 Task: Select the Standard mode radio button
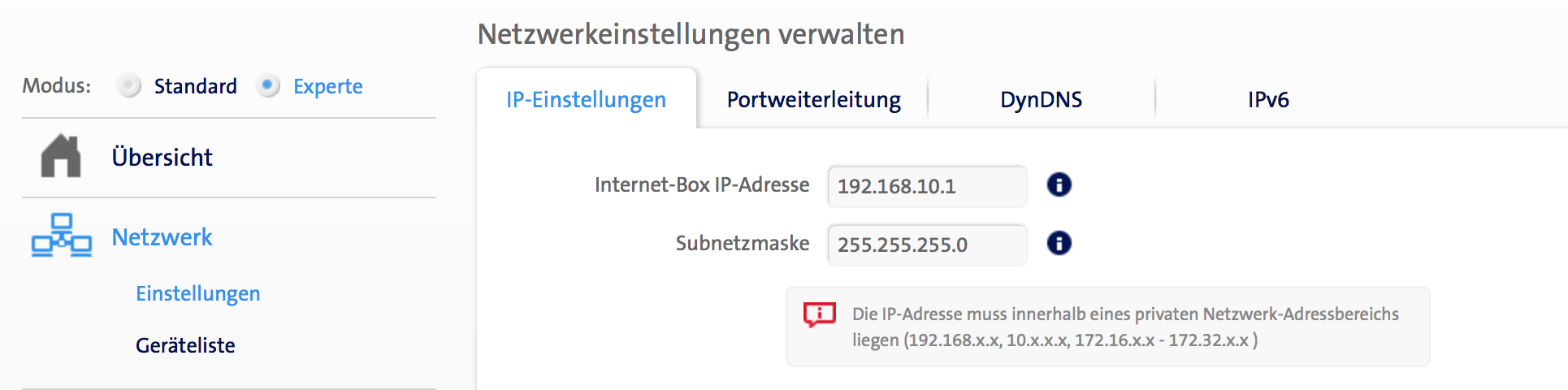128,85
